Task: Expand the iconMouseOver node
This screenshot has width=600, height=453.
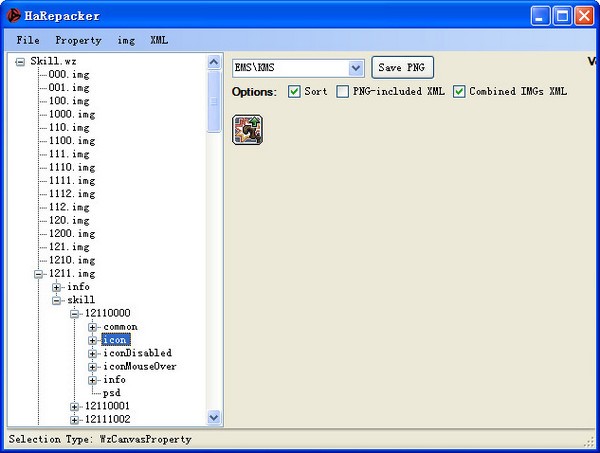Action: (x=92, y=367)
